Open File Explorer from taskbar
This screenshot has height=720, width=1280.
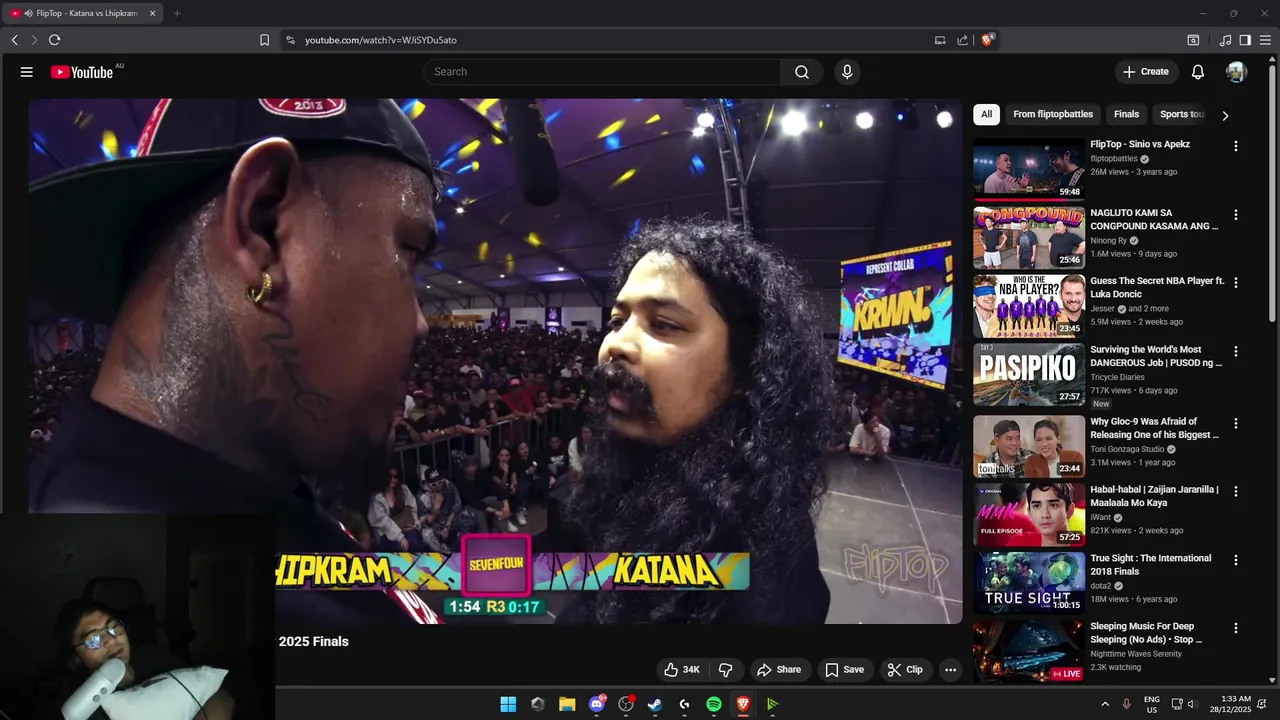[567, 704]
